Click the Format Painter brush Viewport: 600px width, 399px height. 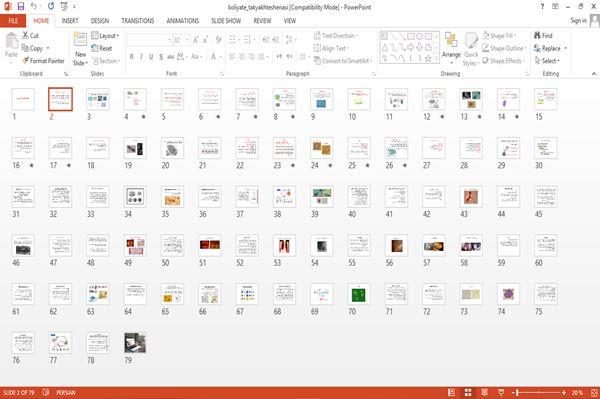[43, 61]
